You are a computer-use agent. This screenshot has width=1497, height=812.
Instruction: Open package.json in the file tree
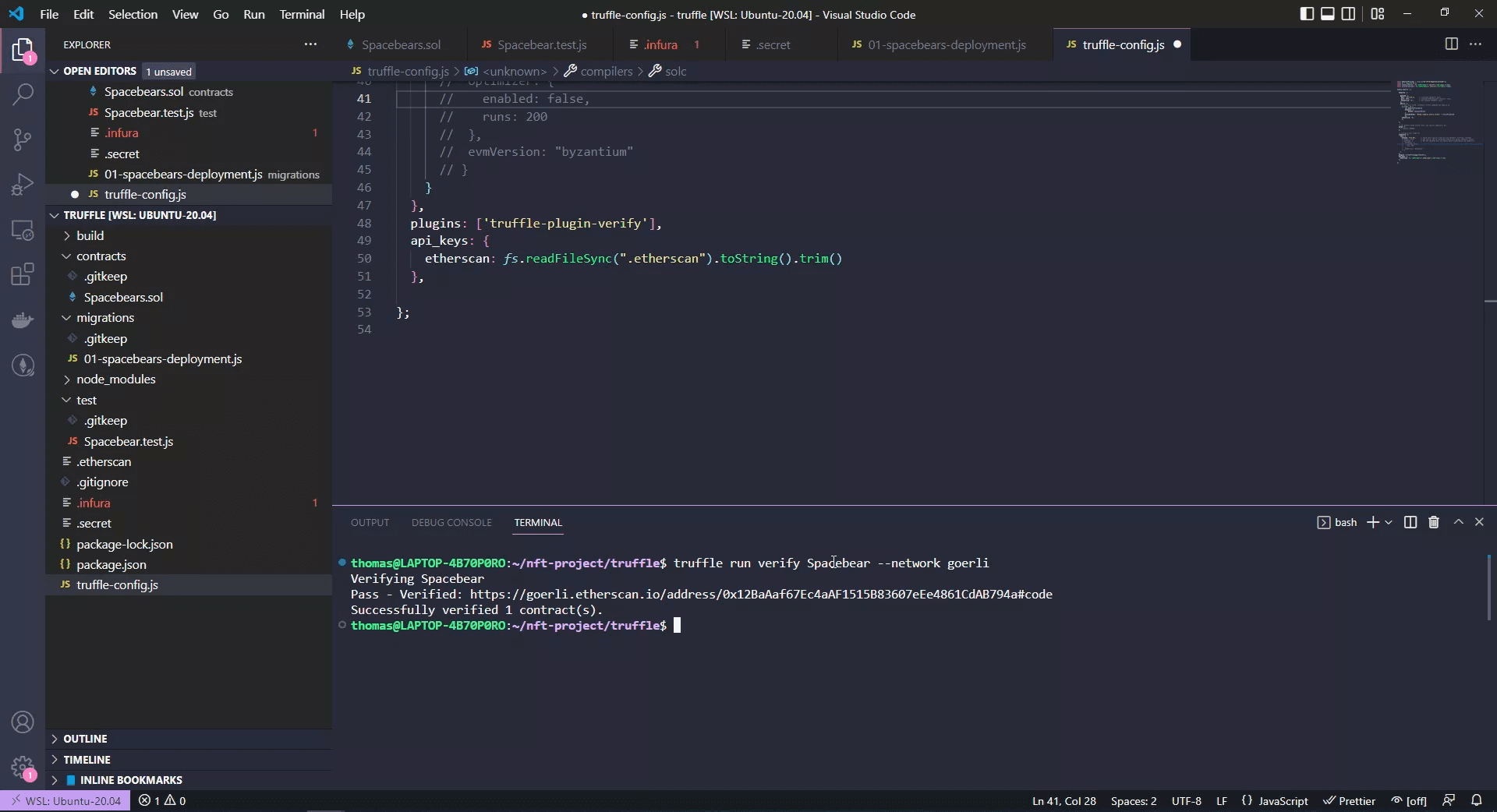click(111, 564)
